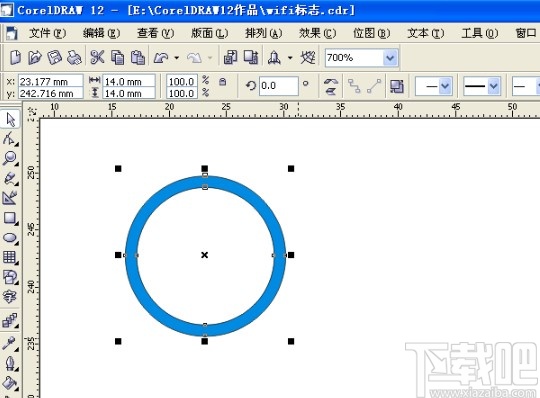This screenshot has height=398, width=540.
Task: Click the Application launcher icon
Action: (x=274, y=57)
